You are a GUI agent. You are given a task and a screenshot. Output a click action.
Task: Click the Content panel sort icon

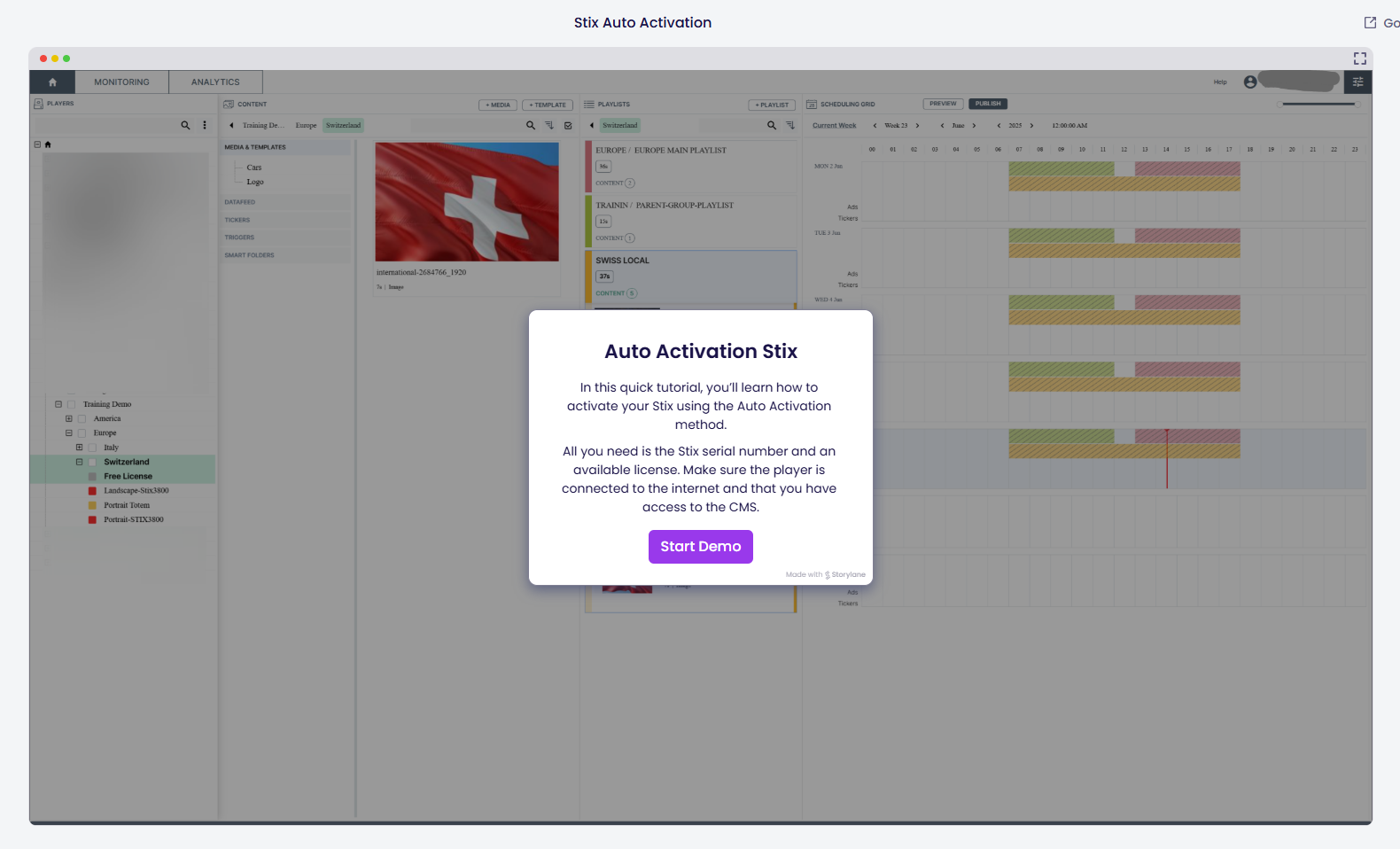[x=549, y=126]
